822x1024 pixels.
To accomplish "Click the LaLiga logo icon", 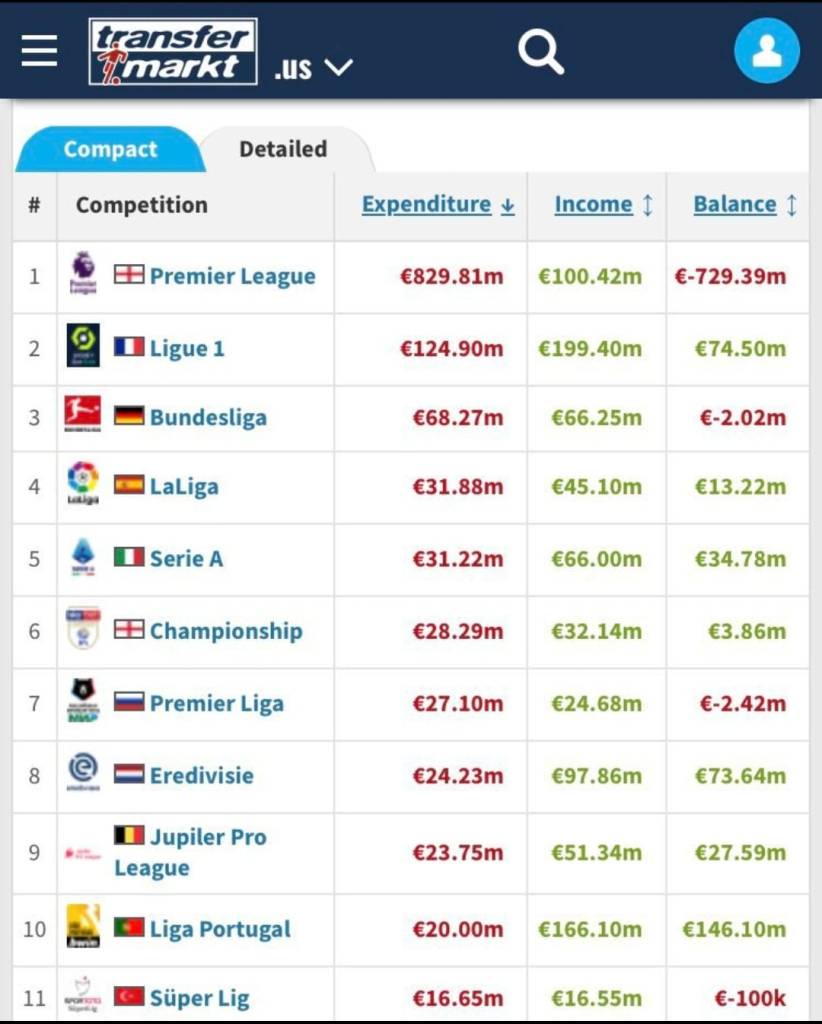I will pyautogui.click(x=83, y=484).
